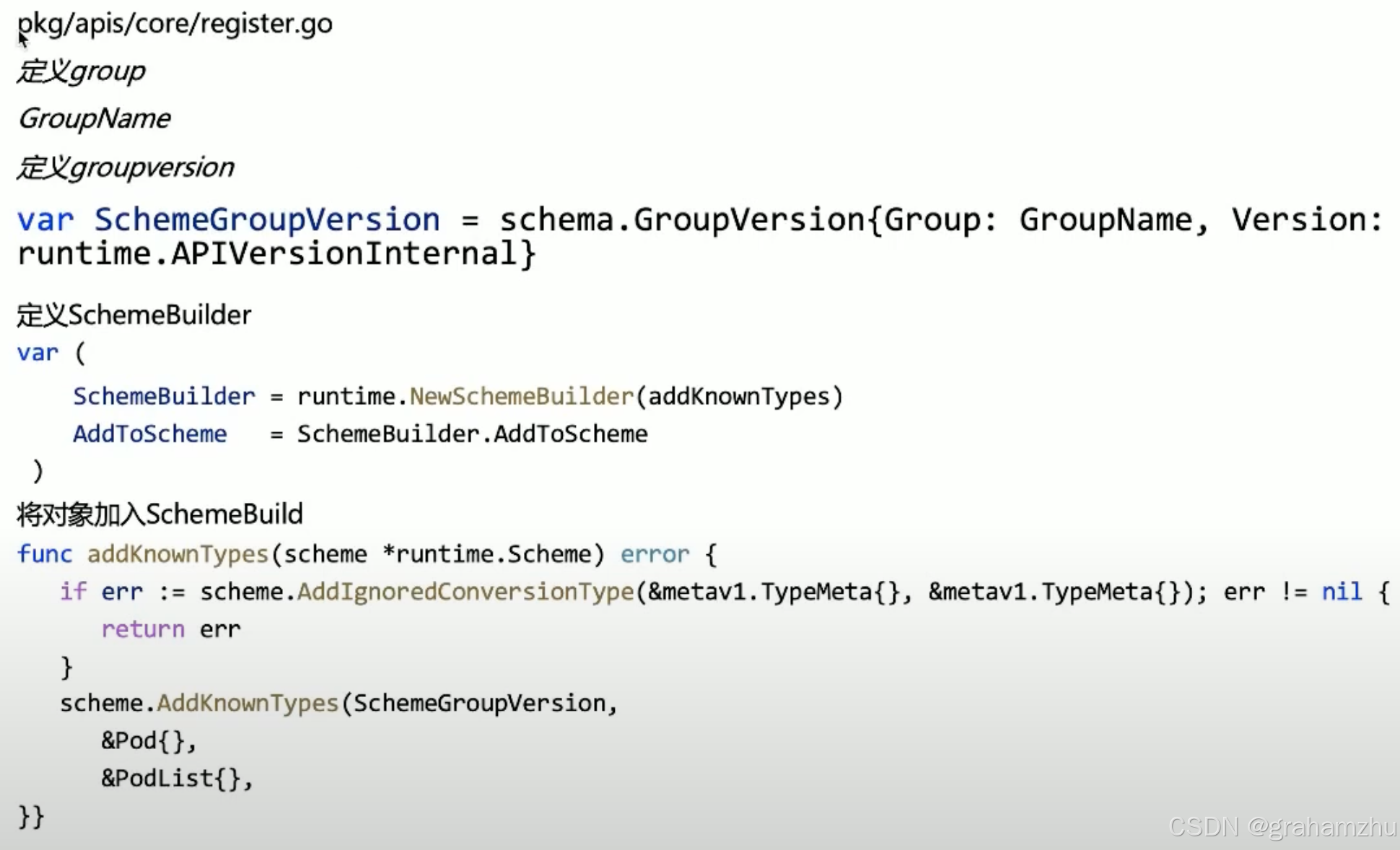Viewport: 1400px width, 850px height.
Task: Click the addKnownTypes function name in func line
Action: pyautogui.click(x=178, y=554)
